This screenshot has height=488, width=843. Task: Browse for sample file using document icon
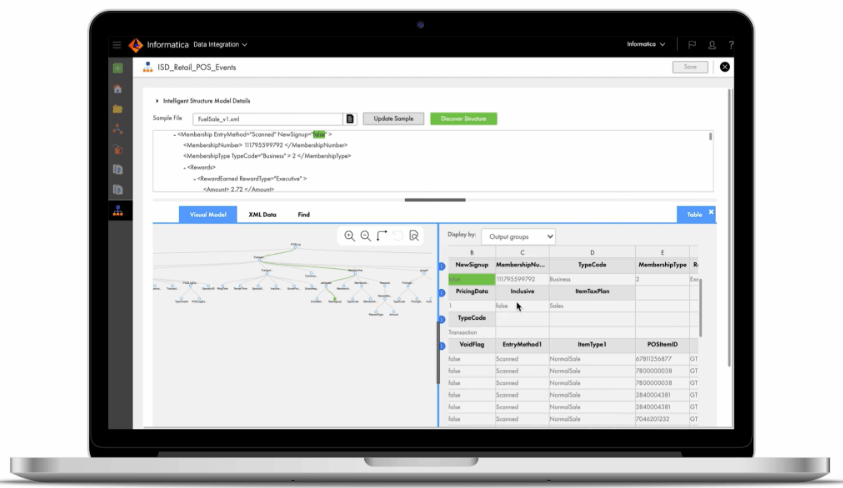coord(350,119)
